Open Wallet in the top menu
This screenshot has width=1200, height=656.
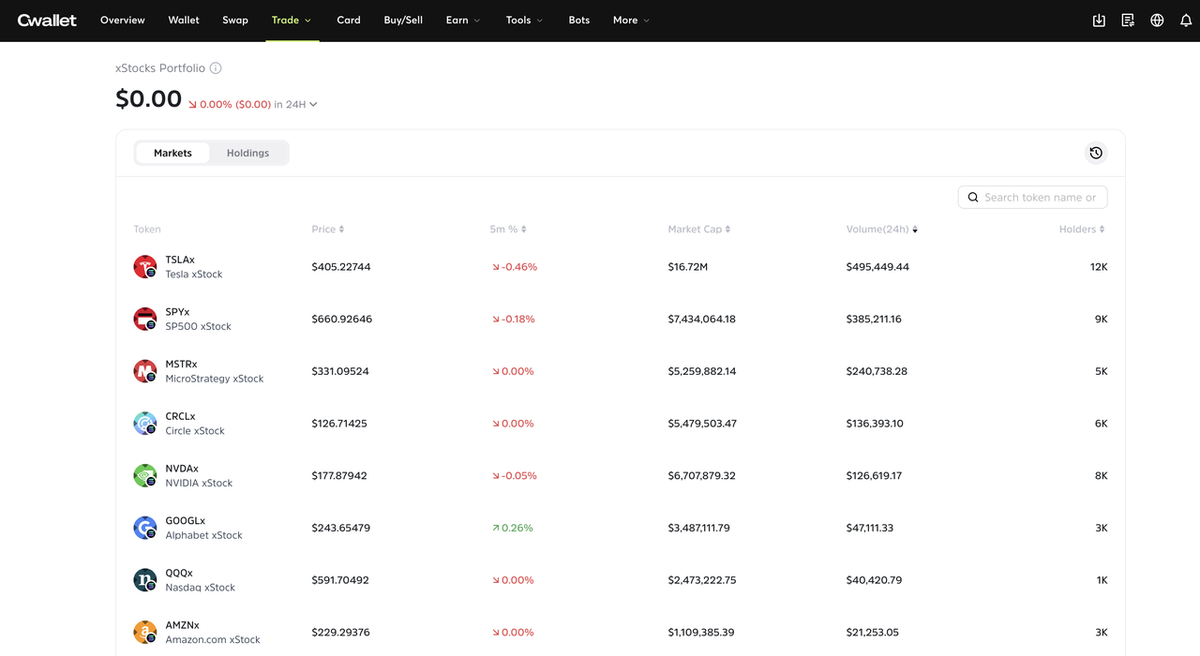tap(184, 20)
